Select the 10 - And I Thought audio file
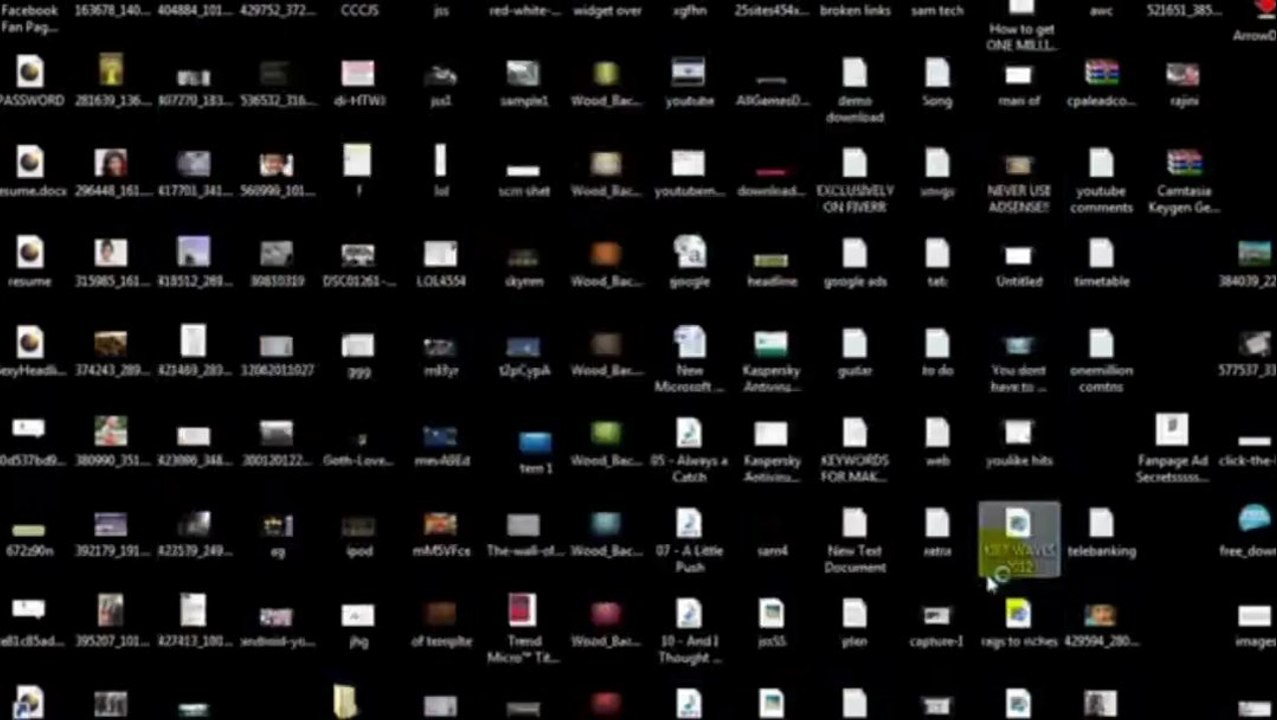This screenshot has height=720, width=1277. pos(688,612)
